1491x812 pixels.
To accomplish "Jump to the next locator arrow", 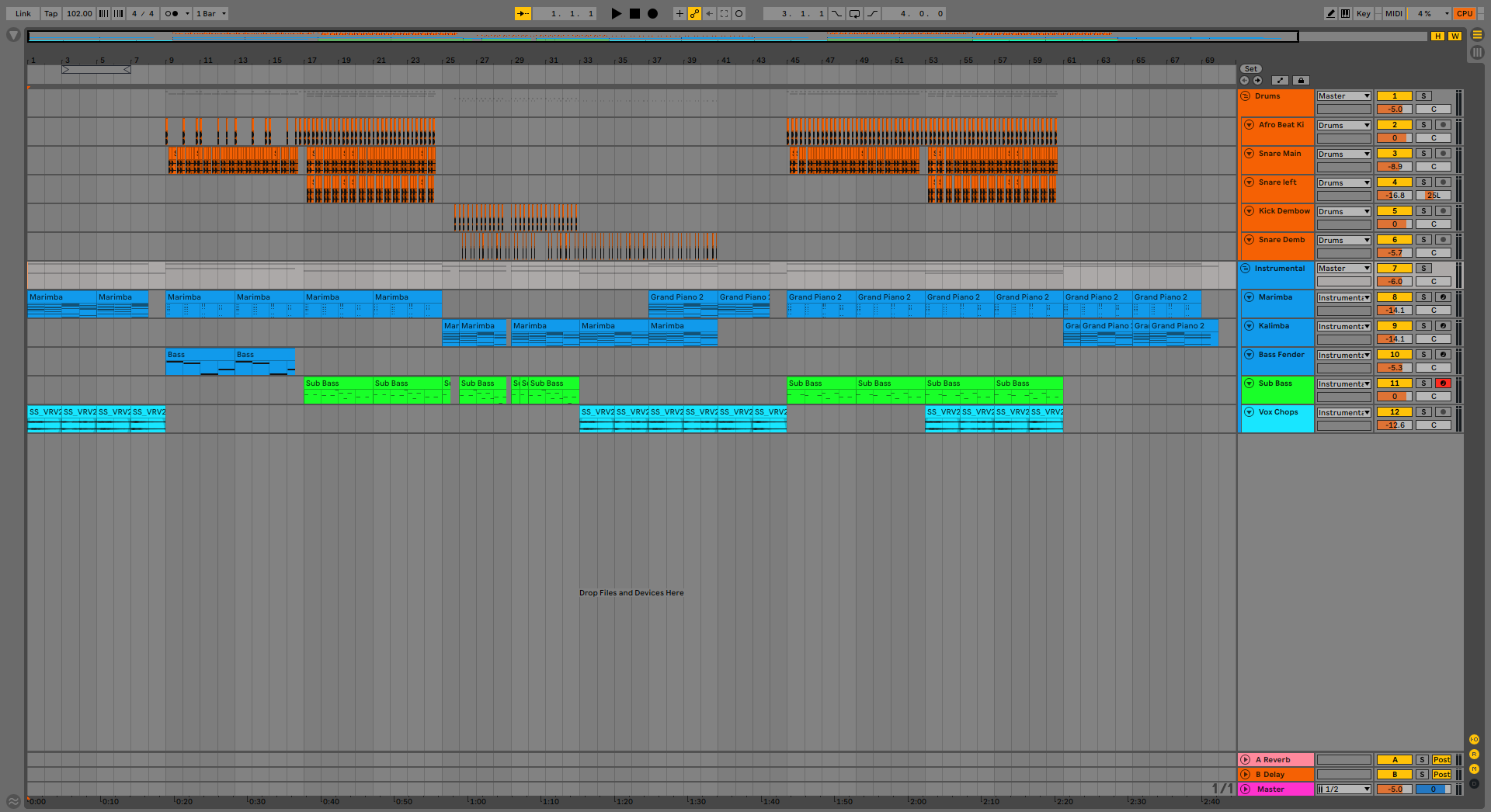I will click(x=1257, y=80).
